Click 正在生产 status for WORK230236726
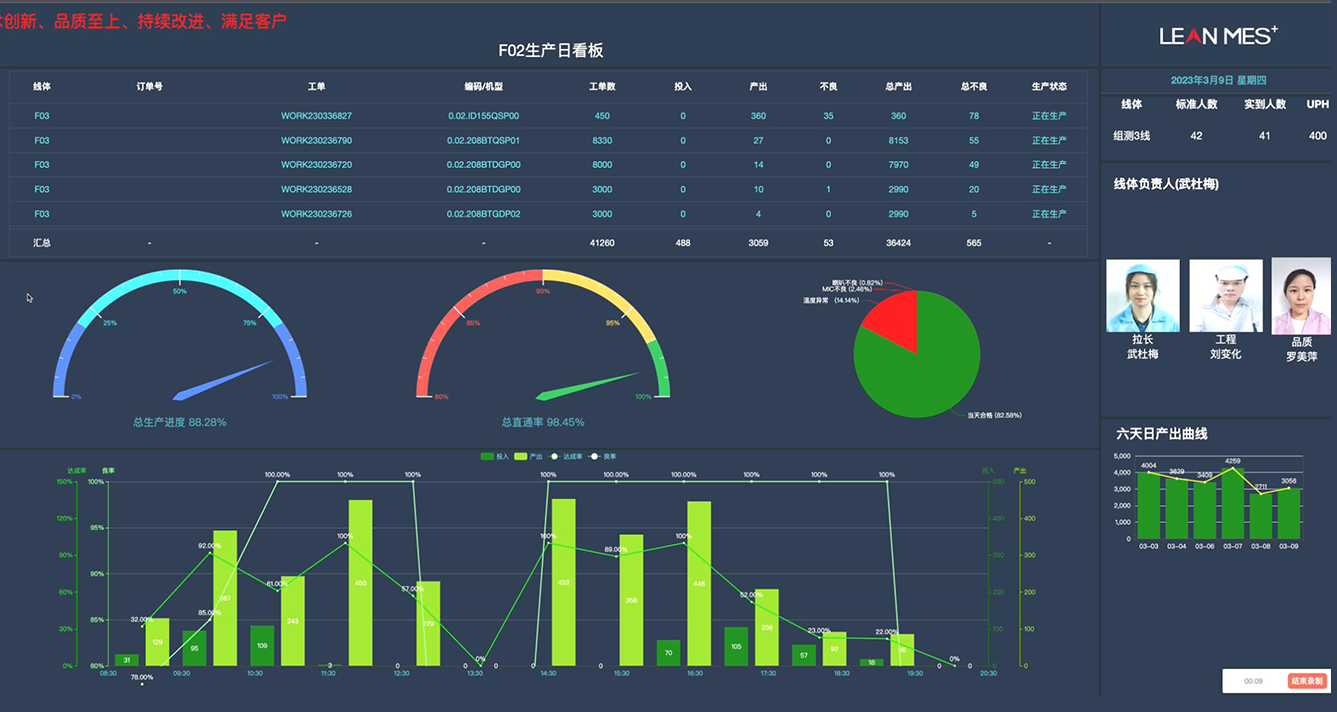 [1049, 214]
